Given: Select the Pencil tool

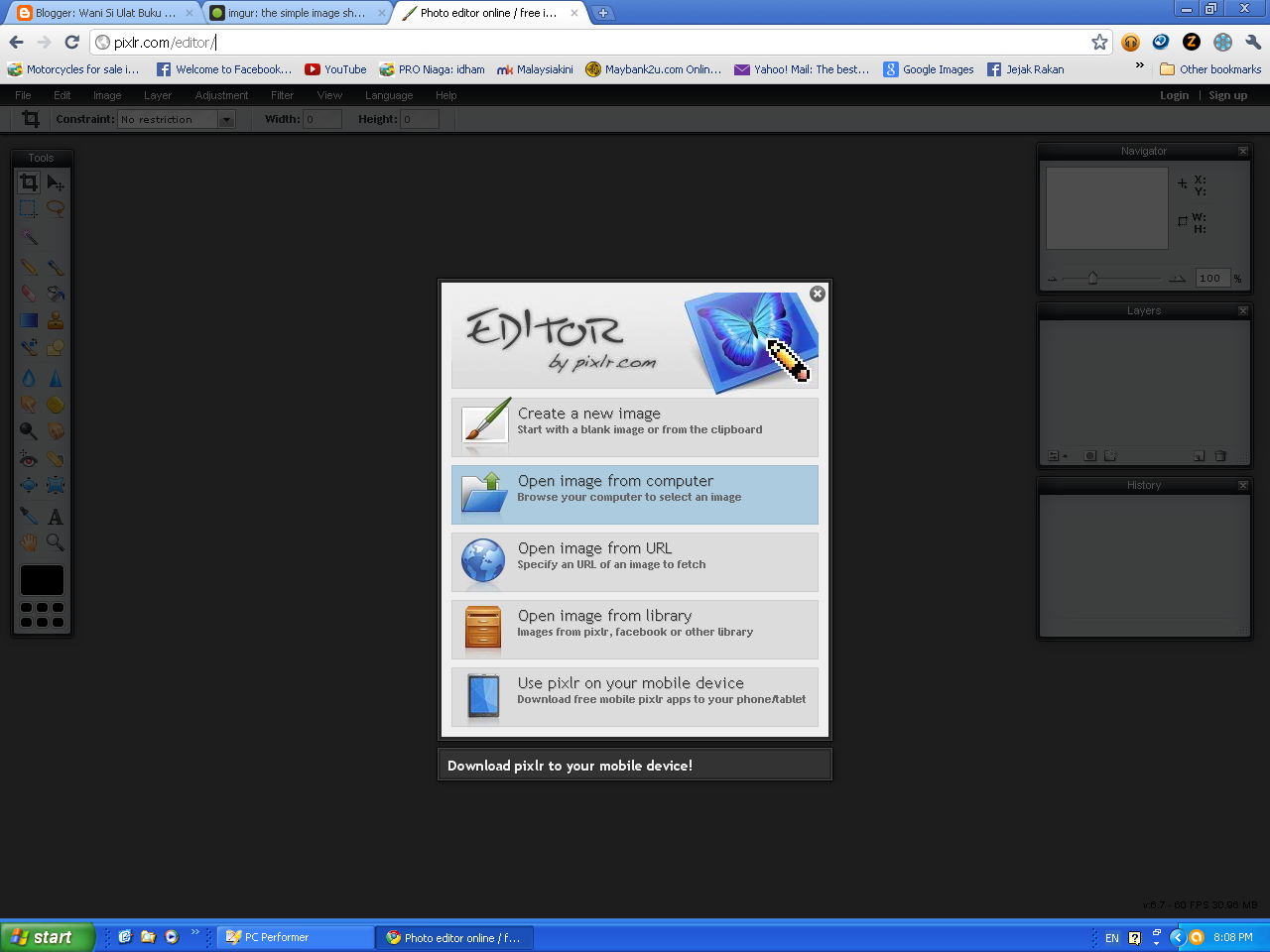Looking at the screenshot, I should (x=29, y=267).
